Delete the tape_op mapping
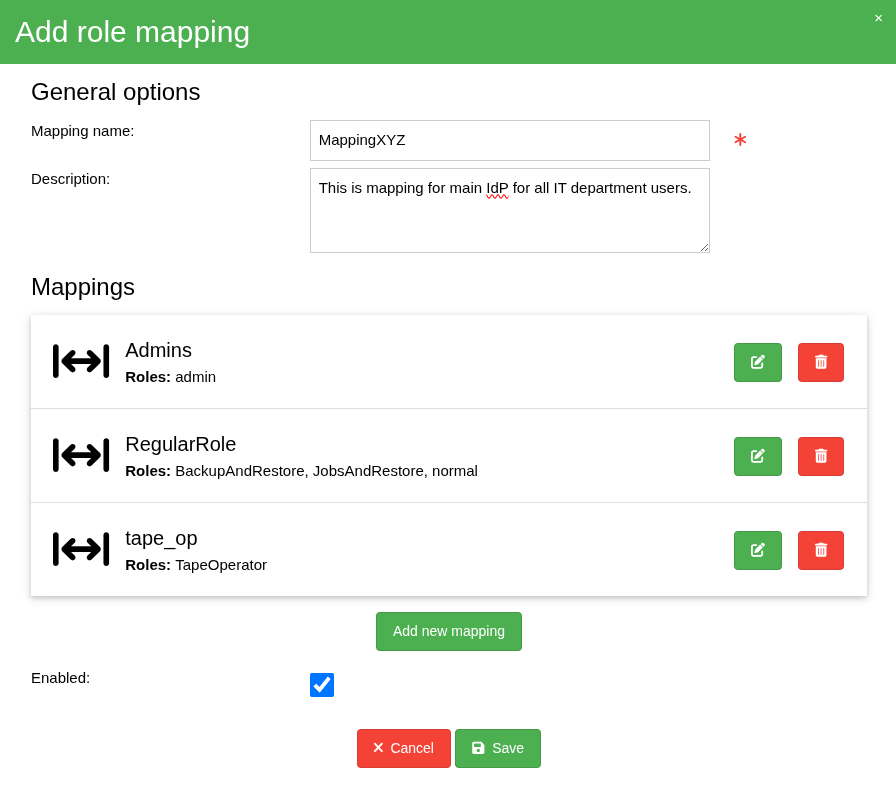This screenshot has width=896, height=789. click(x=820, y=550)
